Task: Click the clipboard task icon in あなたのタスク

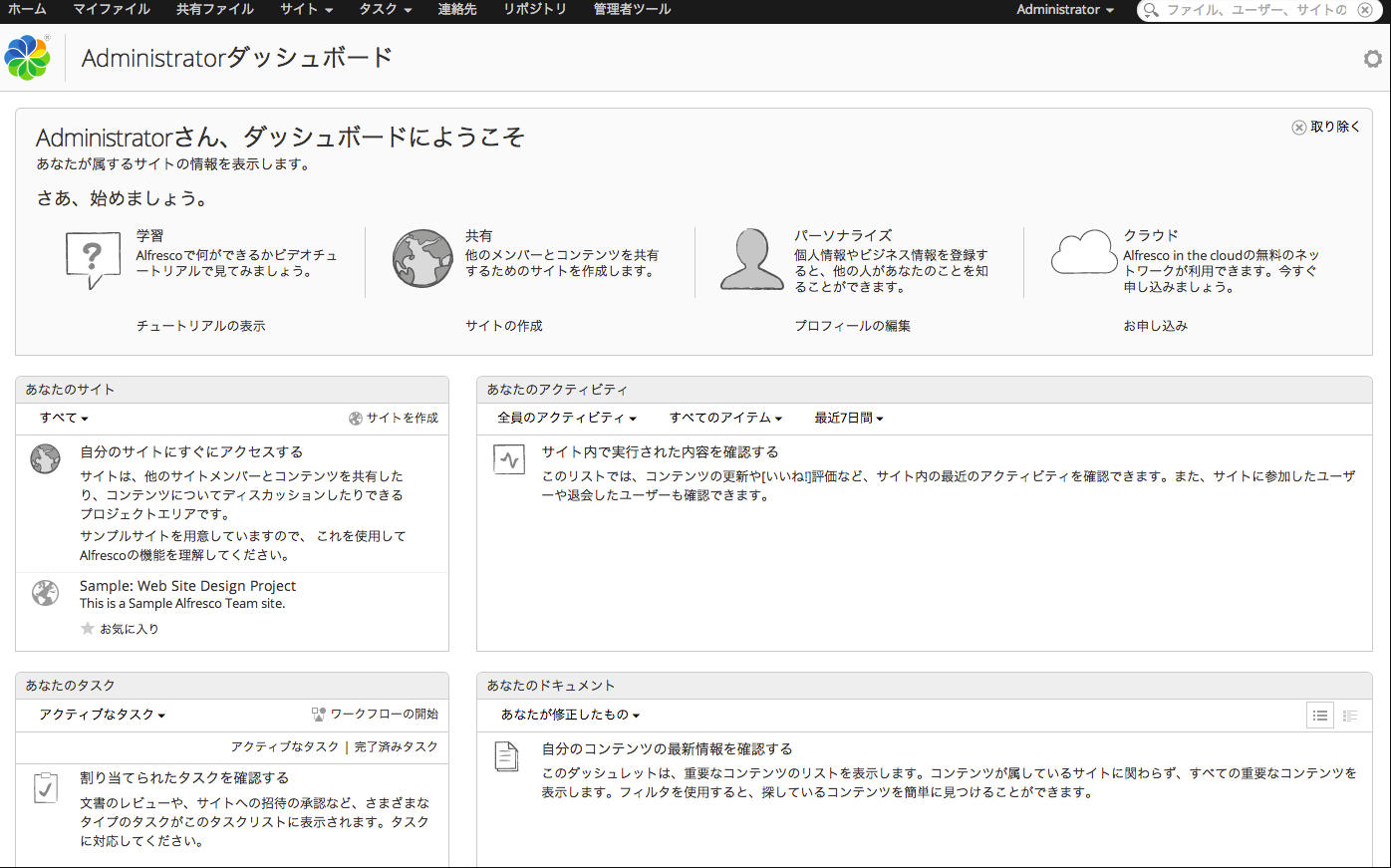Action: 45,787
